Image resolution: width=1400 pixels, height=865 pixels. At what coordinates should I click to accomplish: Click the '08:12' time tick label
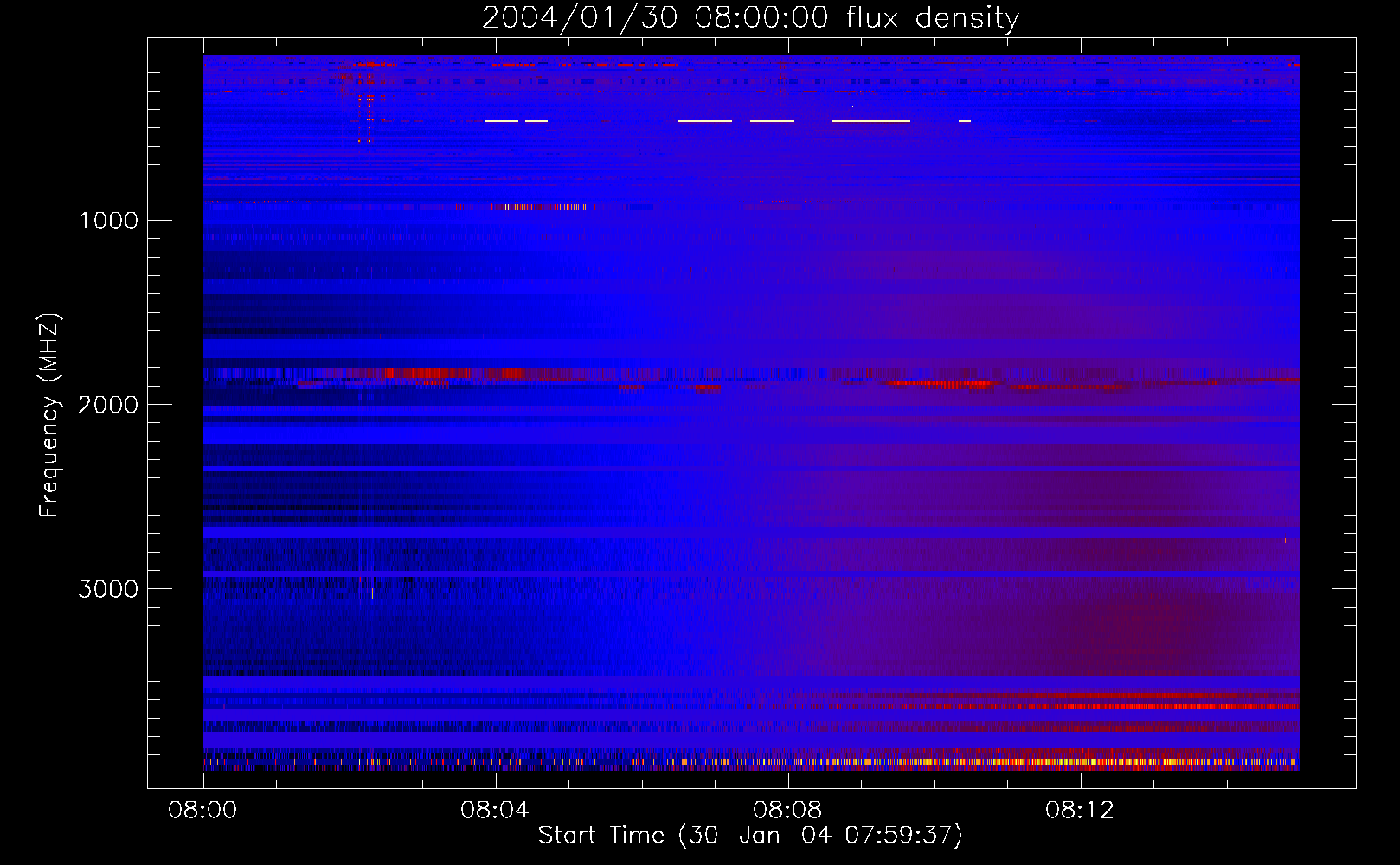(1080, 811)
